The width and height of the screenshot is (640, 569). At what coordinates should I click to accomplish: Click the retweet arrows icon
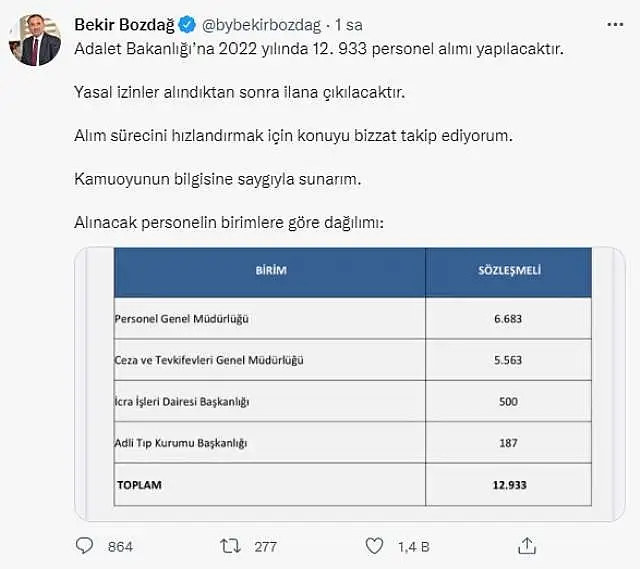click(x=230, y=546)
